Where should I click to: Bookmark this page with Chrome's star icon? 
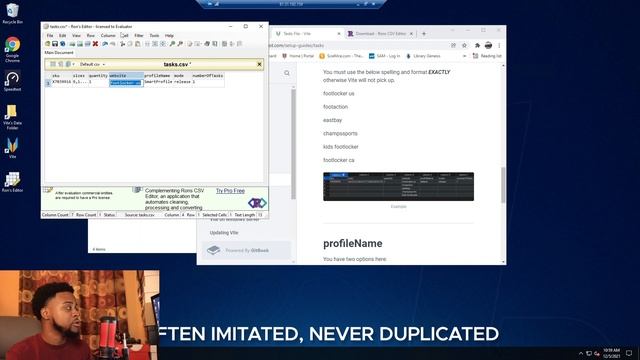tap(464, 45)
